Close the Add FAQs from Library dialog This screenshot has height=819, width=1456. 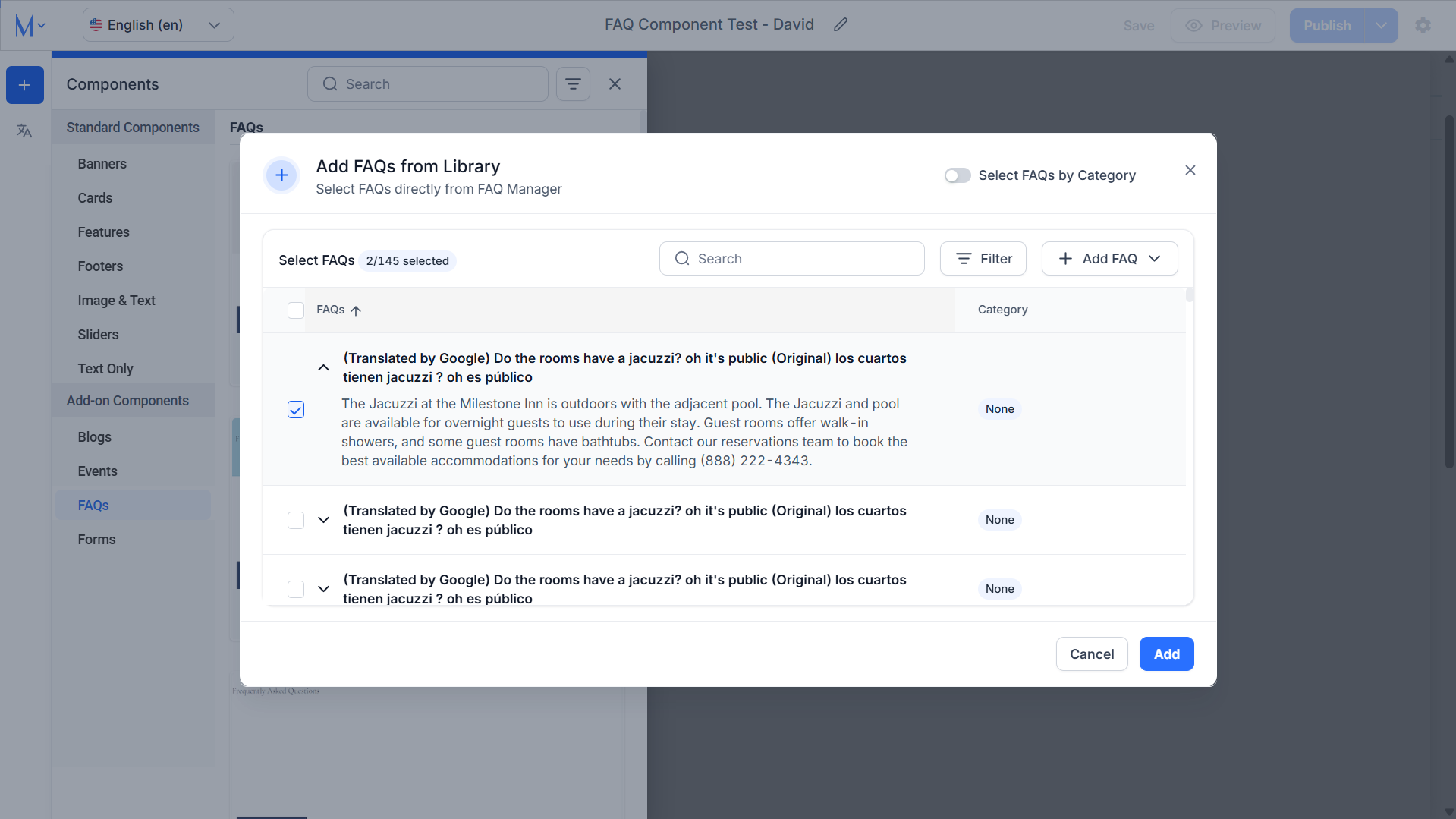point(1190,170)
